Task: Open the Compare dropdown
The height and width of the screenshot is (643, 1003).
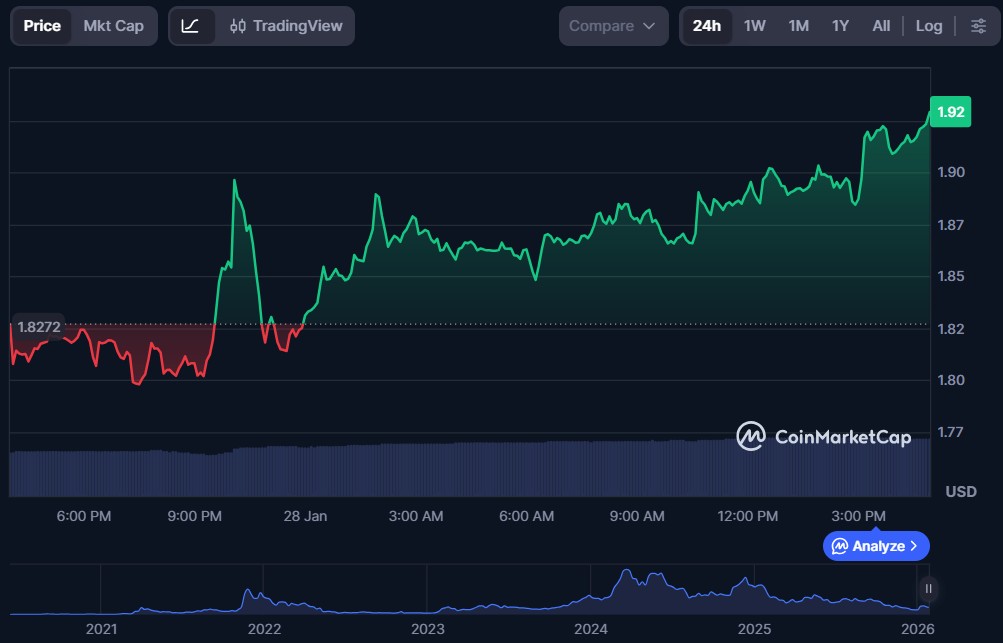Action: pyautogui.click(x=612, y=26)
